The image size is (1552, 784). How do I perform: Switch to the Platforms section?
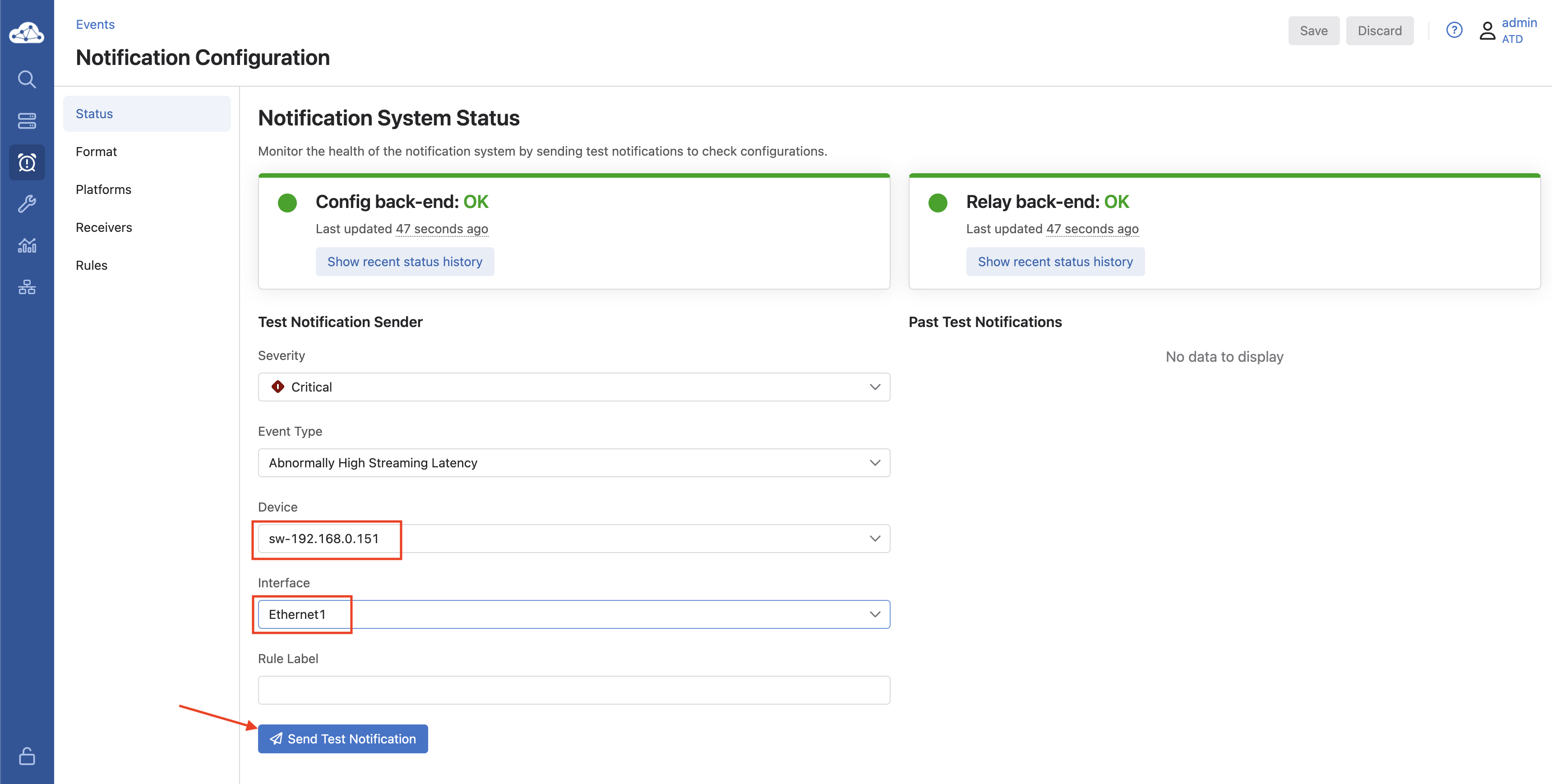click(x=103, y=190)
